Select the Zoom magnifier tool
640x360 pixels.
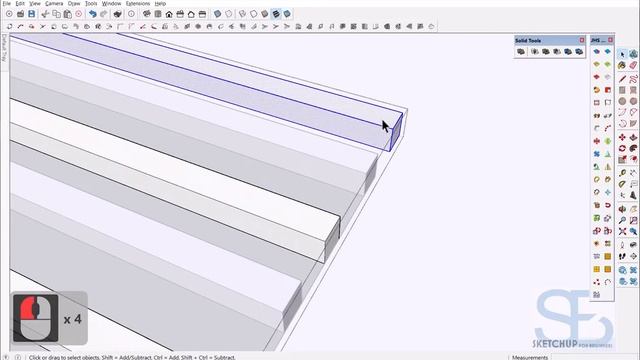(x=622, y=220)
